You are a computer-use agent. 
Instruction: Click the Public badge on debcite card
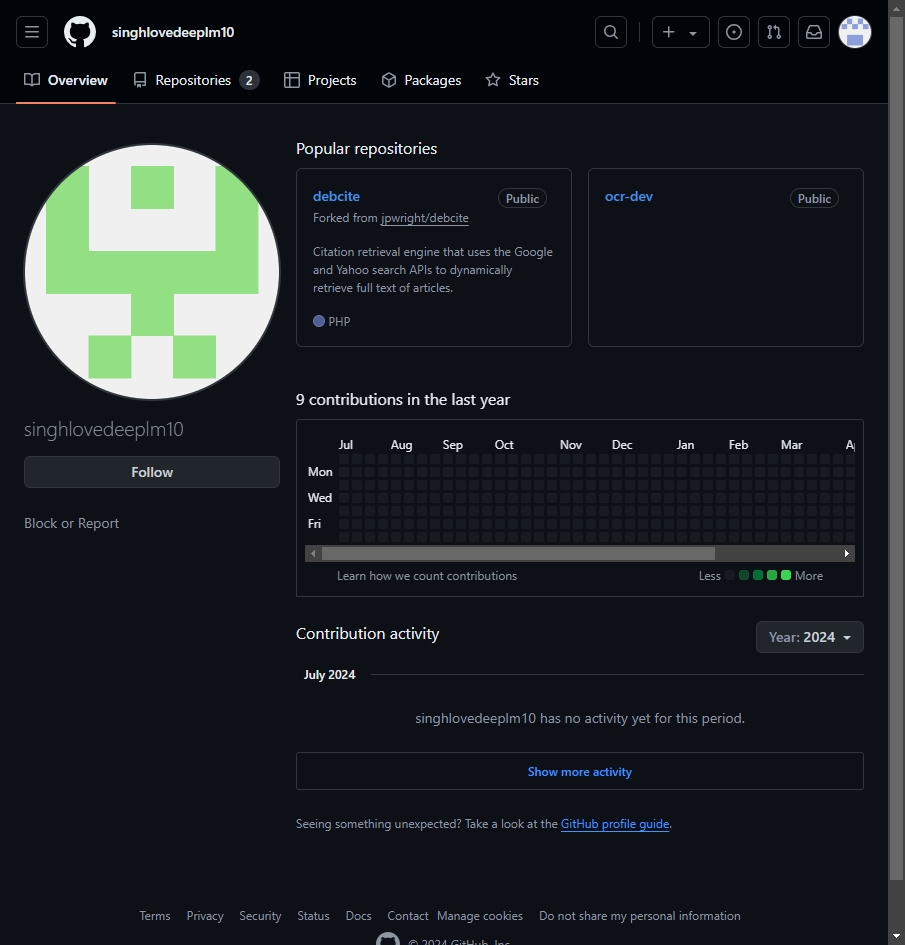(522, 198)
